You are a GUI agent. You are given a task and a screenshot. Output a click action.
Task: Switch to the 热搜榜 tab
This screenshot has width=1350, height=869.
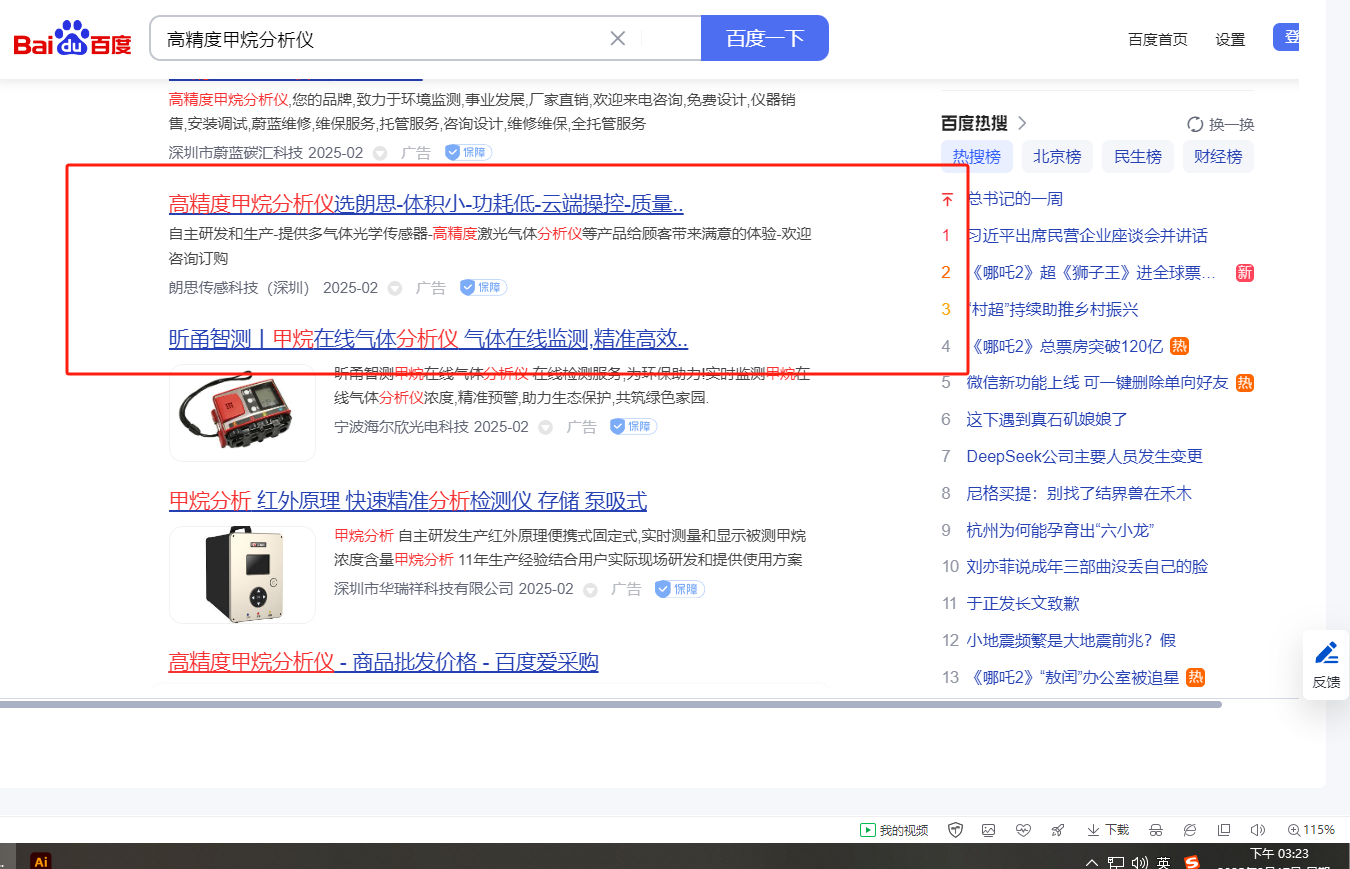pos(977,157)
